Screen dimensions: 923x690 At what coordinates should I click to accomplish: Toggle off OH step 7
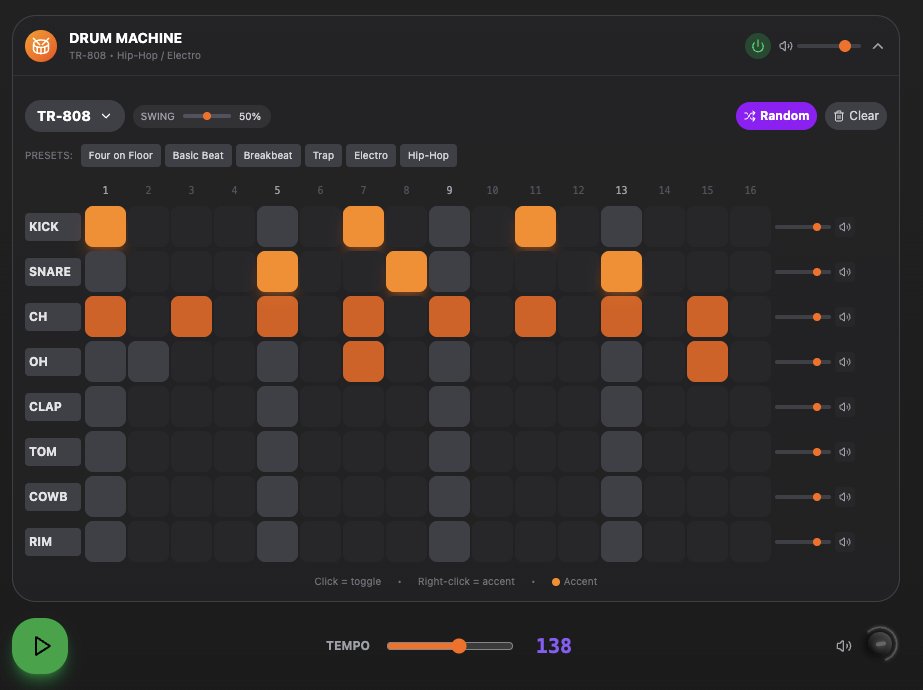(x=363, y=362)
